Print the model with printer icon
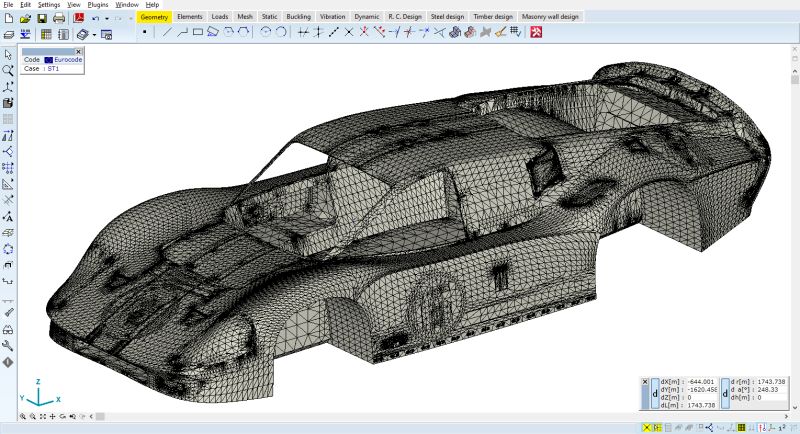Image resolution: width=800 pixels, height=434 pixels. 59,18
